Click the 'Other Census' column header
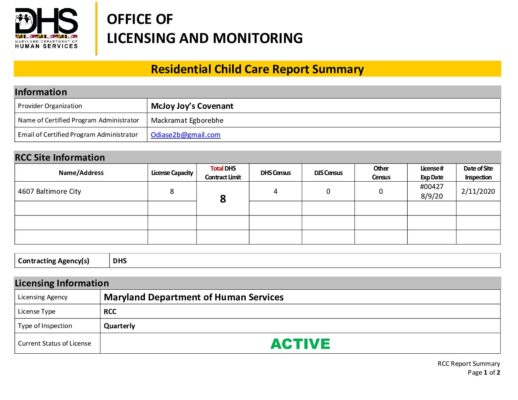Viewport: 518px width, 400px height. point(381,173)
